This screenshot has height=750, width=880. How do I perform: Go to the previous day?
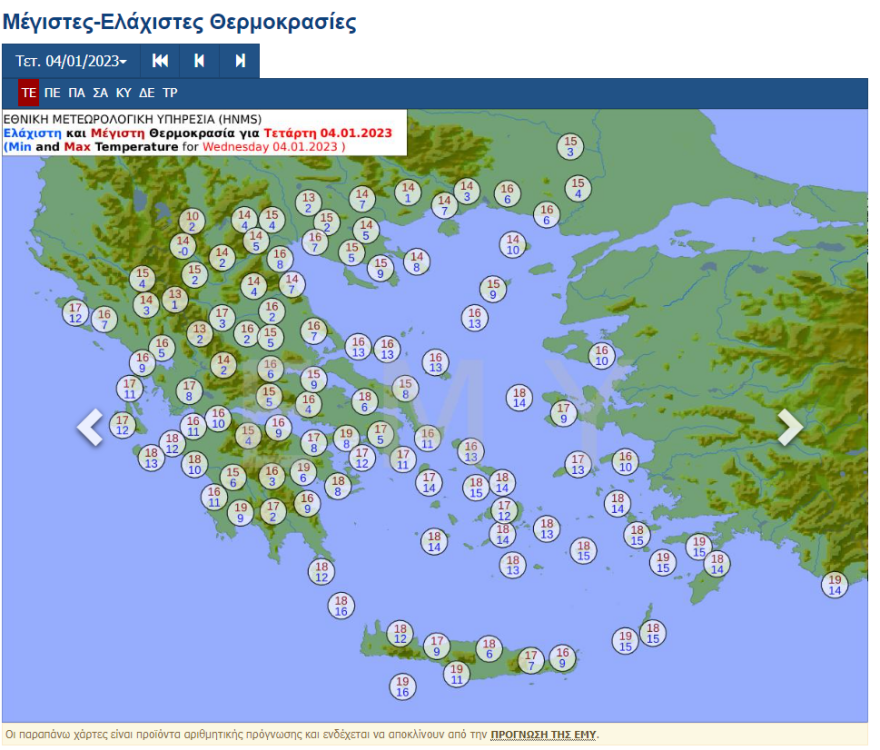tap(198, 61)
